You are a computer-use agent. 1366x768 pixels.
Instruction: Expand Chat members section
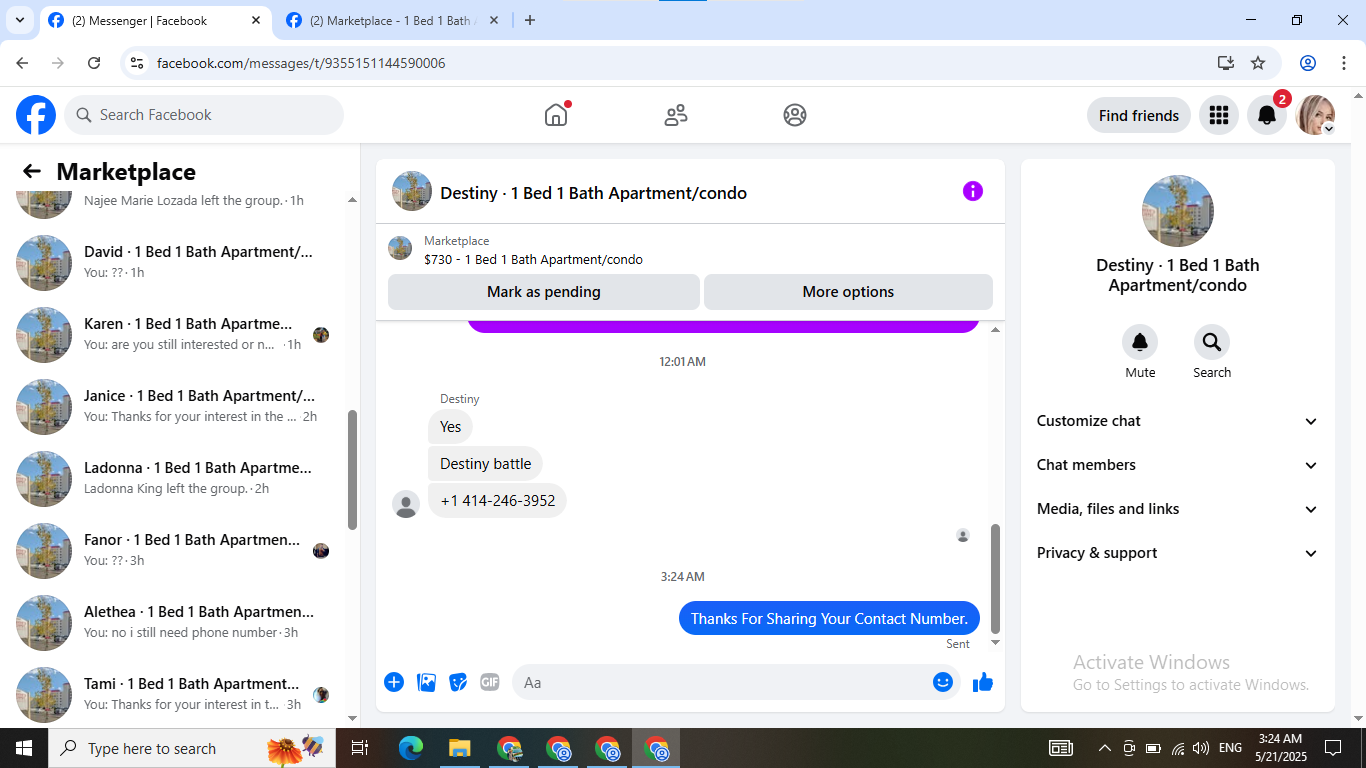click(1178, 465)
